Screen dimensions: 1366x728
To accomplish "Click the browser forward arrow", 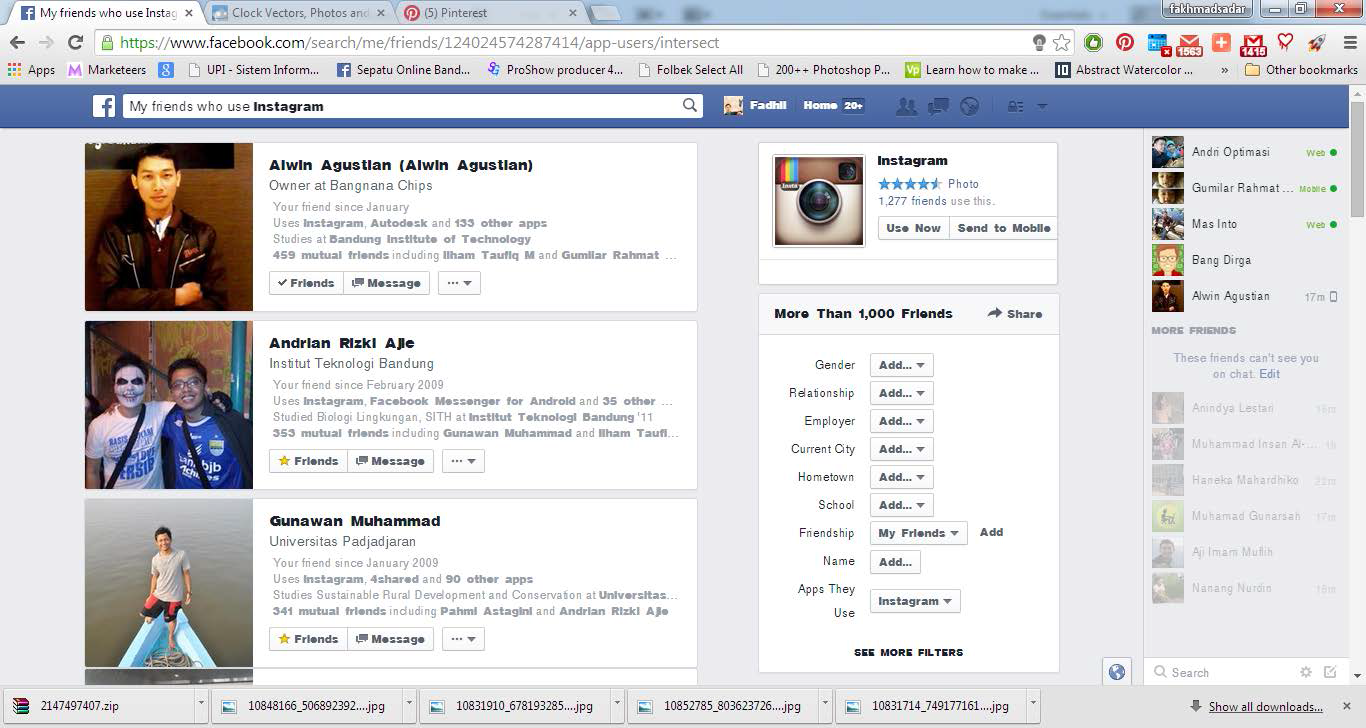I will coord(46,42).
